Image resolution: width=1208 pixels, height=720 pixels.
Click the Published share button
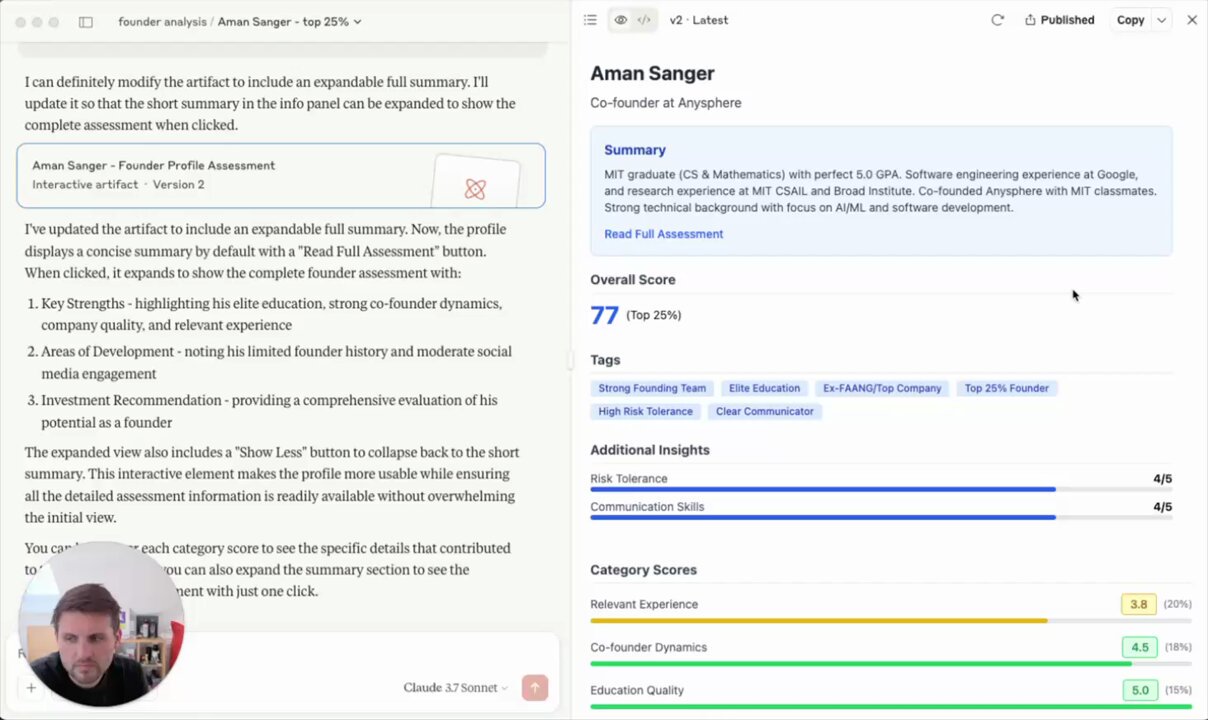point(1059,20)
